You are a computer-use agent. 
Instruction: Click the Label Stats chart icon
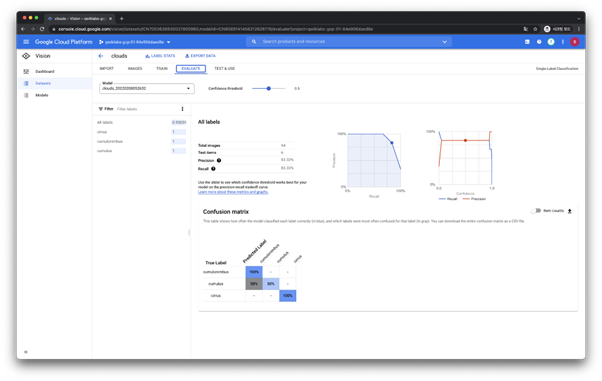click(x=147, y=56)
